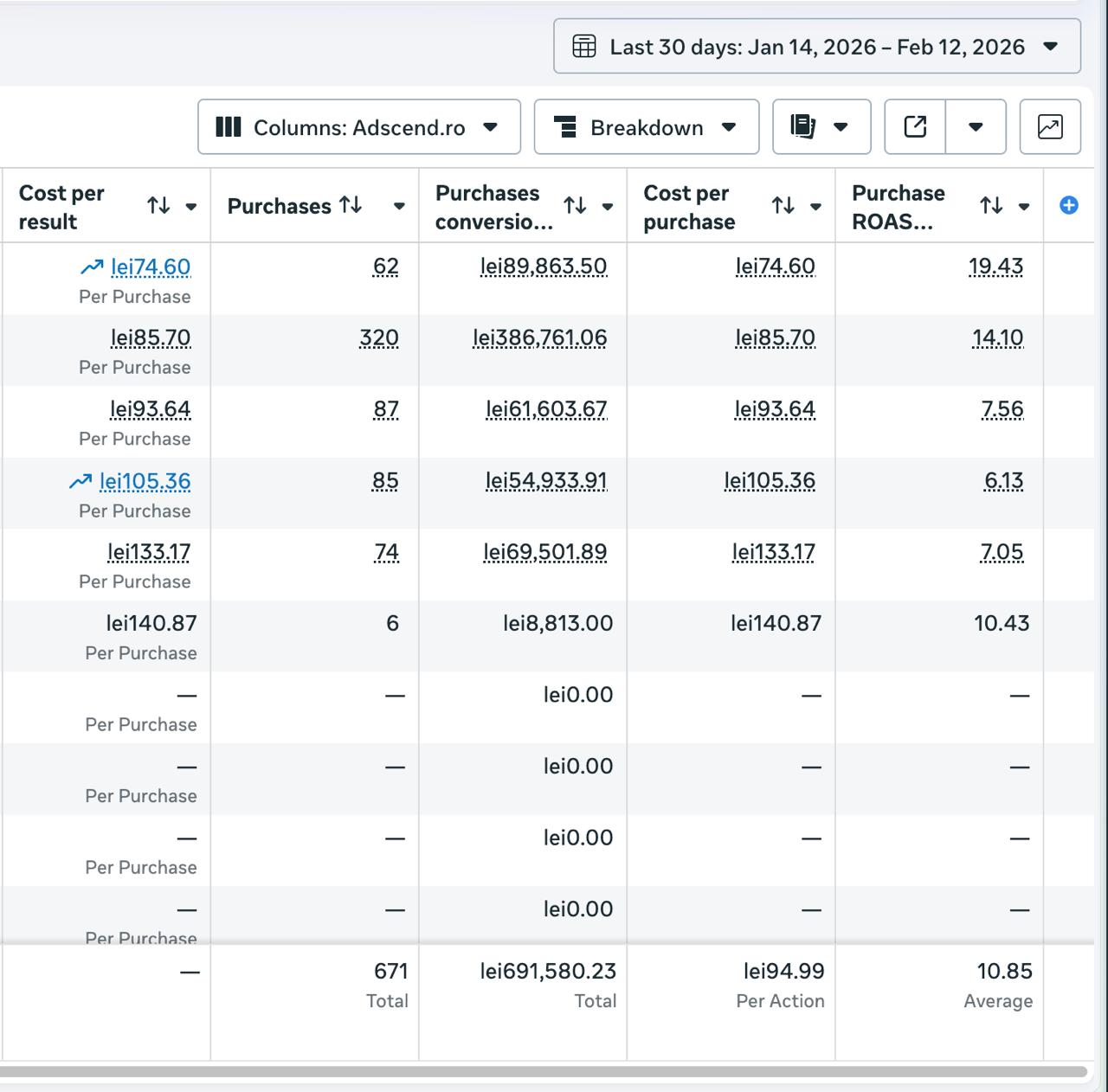Screen dimensions: 1108x1092
Task: Open Purchases conversion value column options caret
Action: click(608, 207)
